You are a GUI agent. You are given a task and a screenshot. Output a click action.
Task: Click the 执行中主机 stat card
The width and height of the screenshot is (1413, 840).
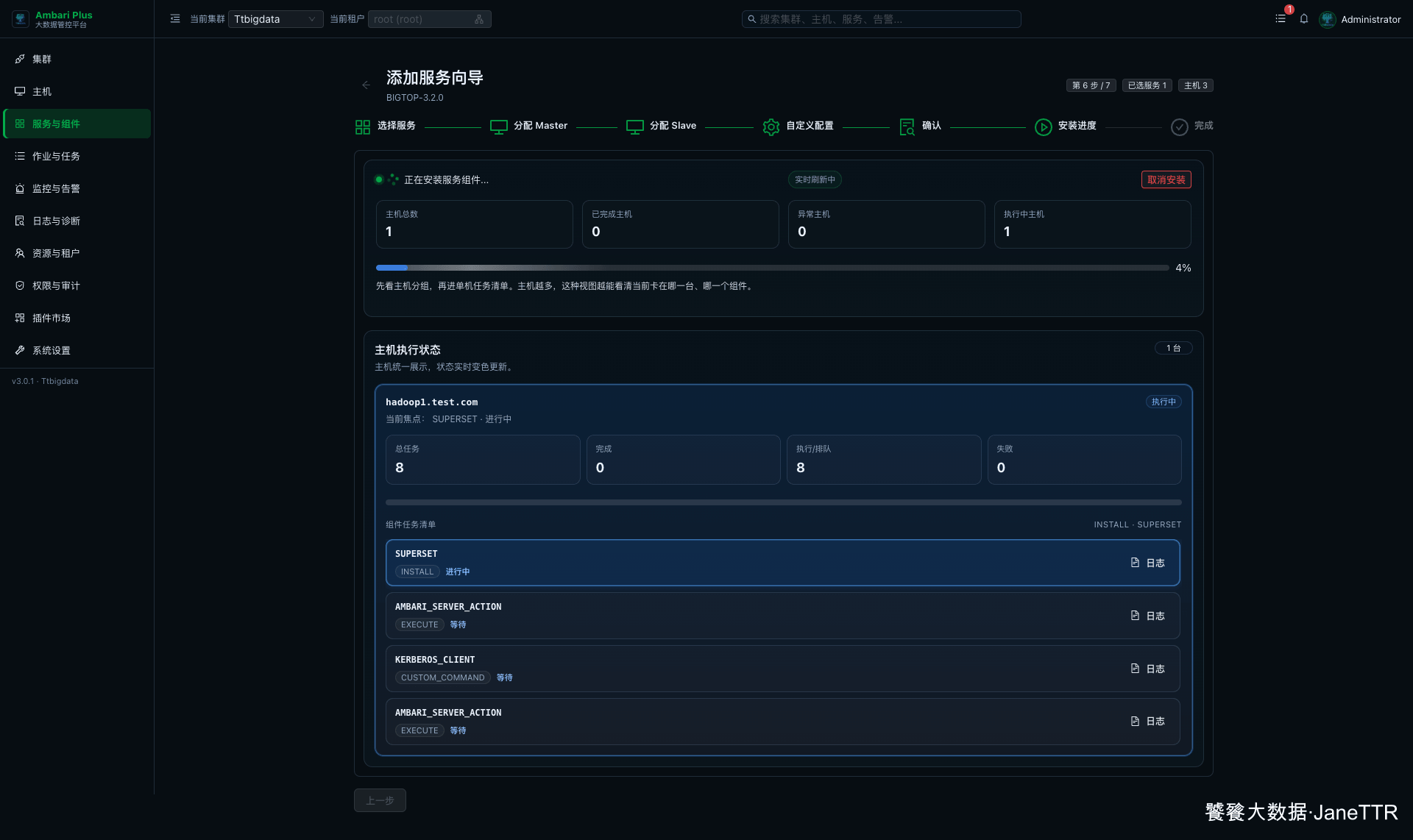click(x=1092, y=224)
